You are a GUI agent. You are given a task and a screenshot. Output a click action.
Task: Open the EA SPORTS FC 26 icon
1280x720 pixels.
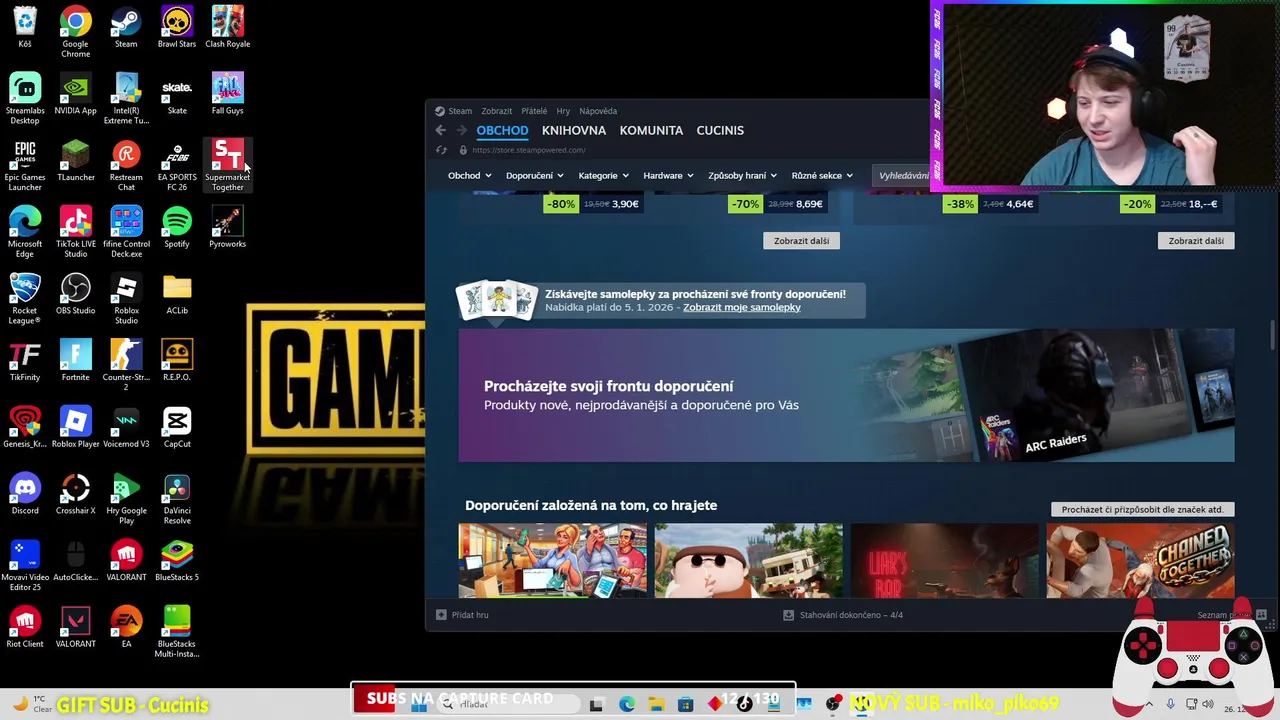pos(177,165)
